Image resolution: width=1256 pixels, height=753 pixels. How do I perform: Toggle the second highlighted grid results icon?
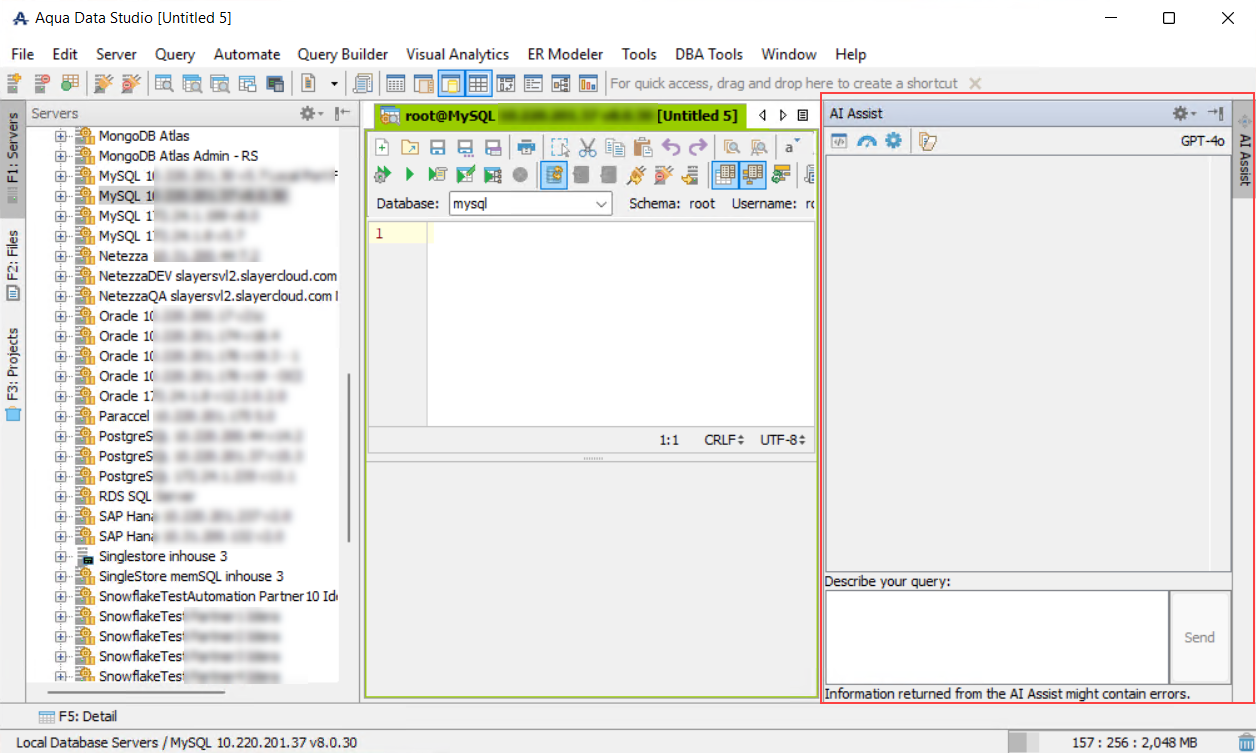(753, 175)
